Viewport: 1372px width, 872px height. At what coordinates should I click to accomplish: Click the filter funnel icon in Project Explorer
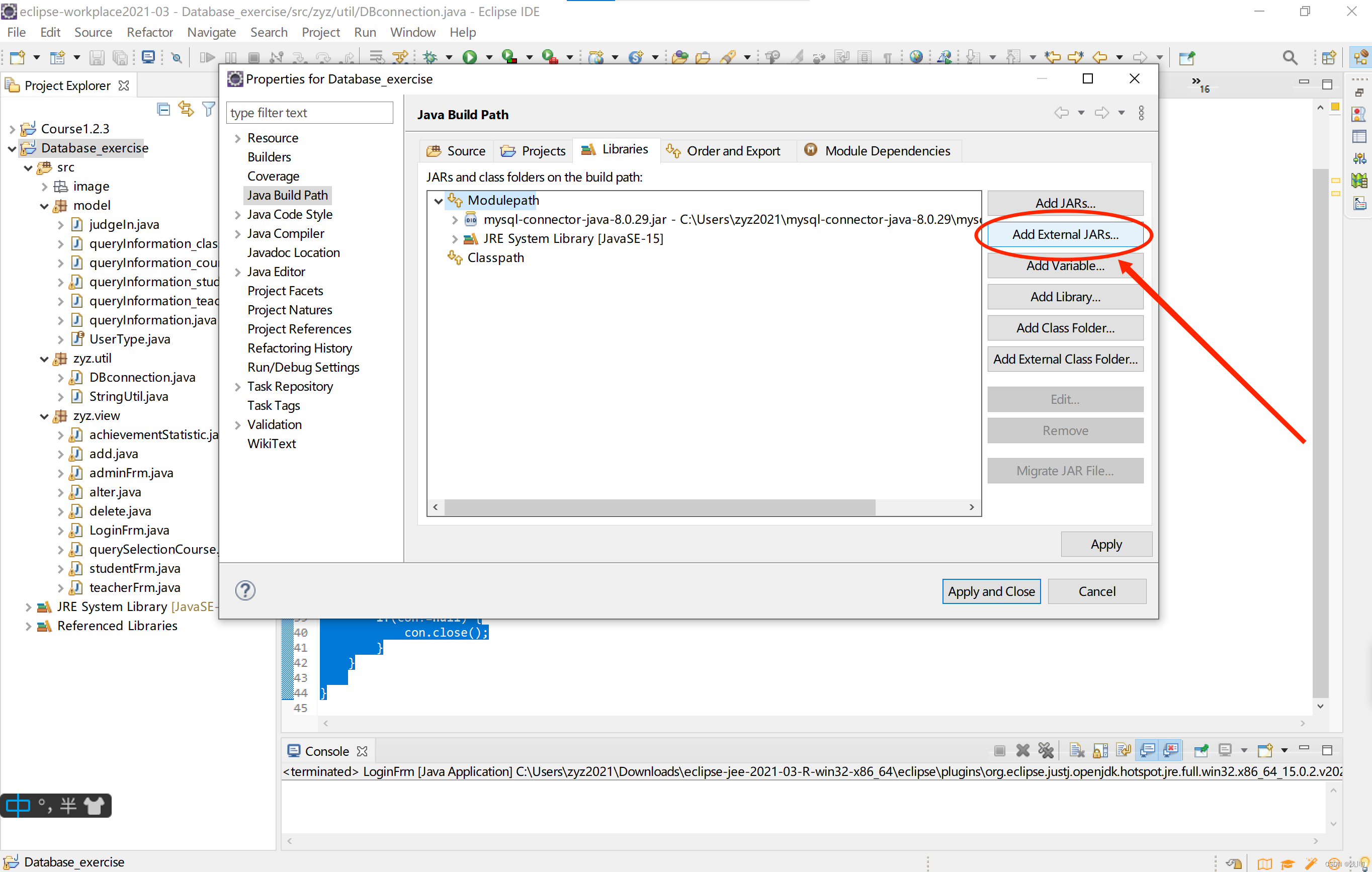[209, 109]
